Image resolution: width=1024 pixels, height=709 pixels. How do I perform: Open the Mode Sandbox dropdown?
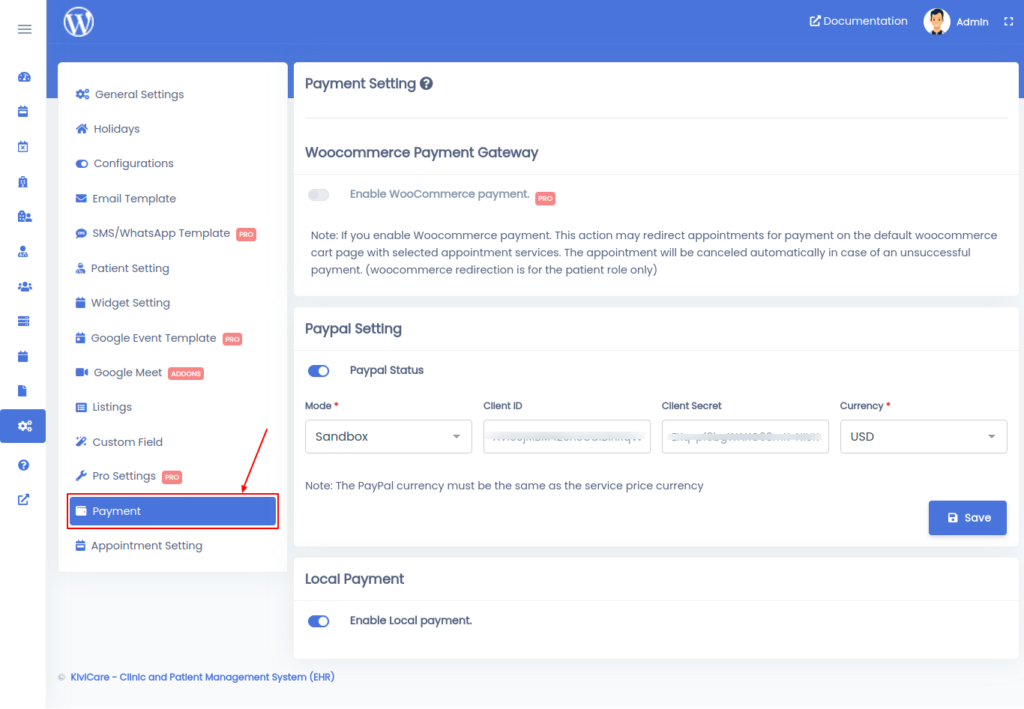click(389, 436)
